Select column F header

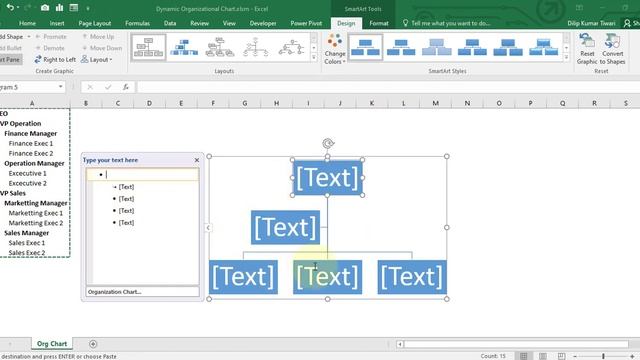point(213,103)
